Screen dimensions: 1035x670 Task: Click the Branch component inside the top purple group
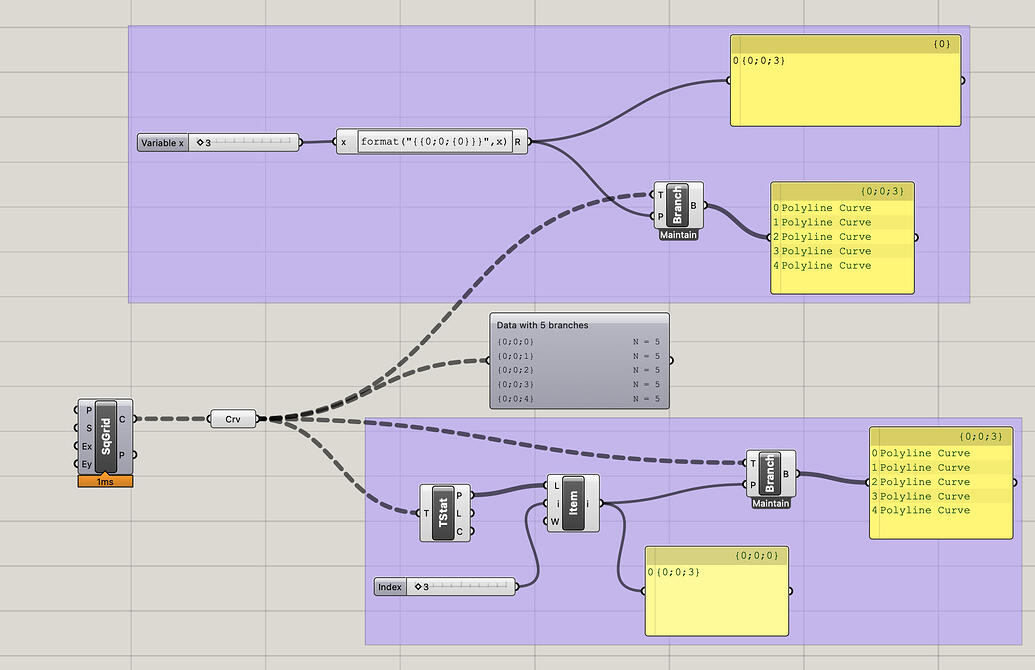point(679,206)
